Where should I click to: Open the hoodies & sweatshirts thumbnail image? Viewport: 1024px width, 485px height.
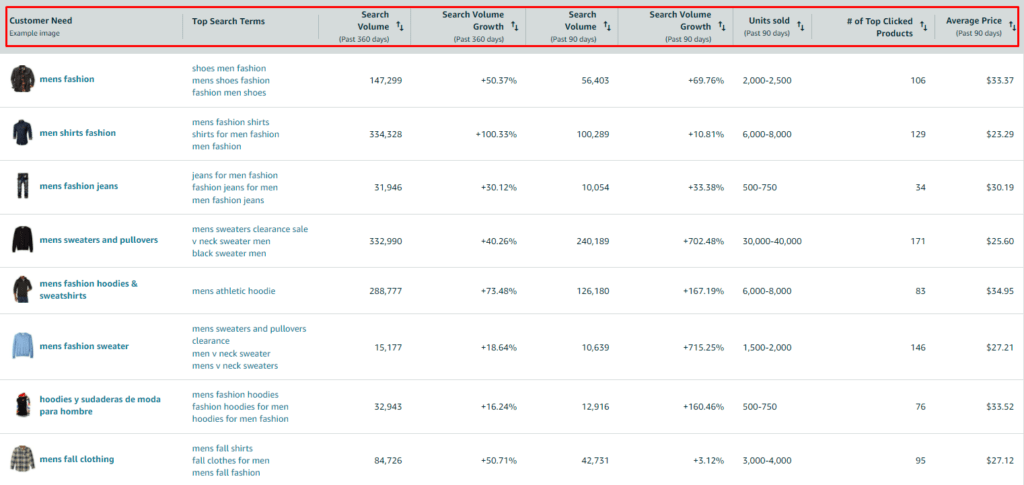21,289
